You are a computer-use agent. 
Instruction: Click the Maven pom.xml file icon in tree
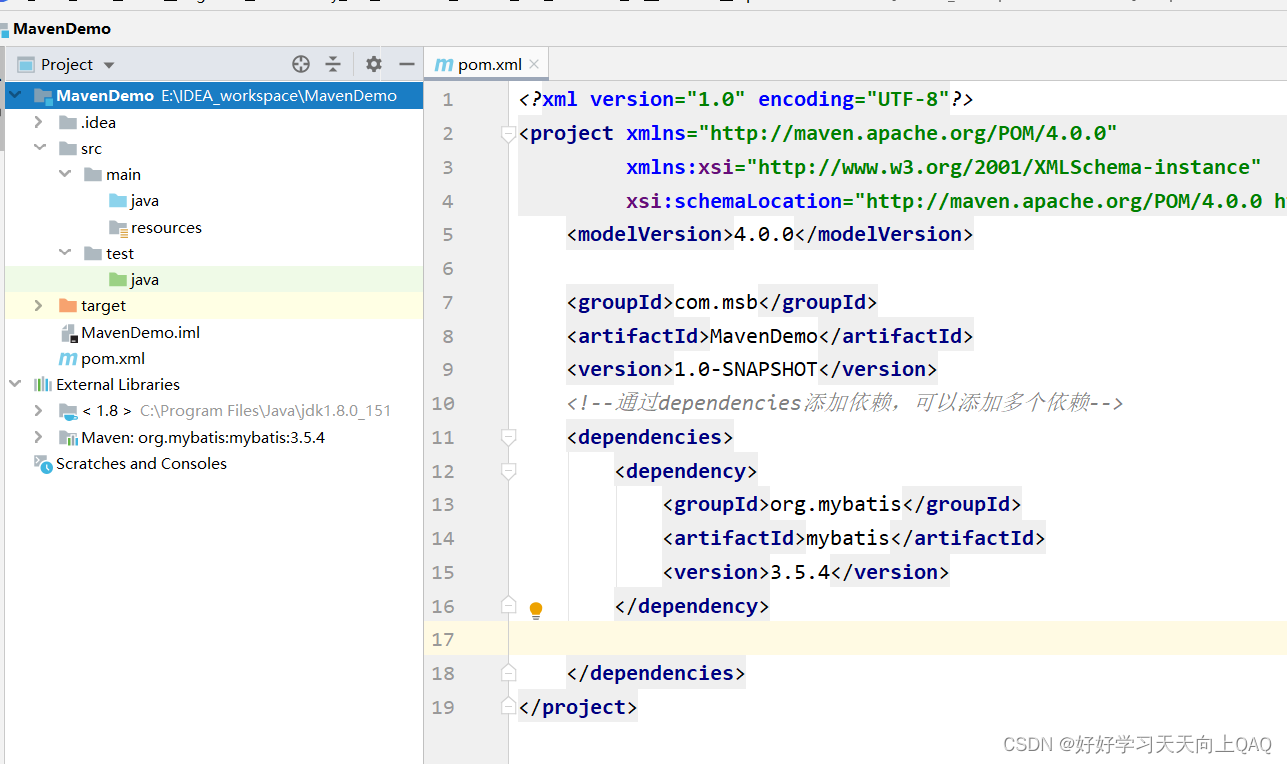[x=68, y=358]
